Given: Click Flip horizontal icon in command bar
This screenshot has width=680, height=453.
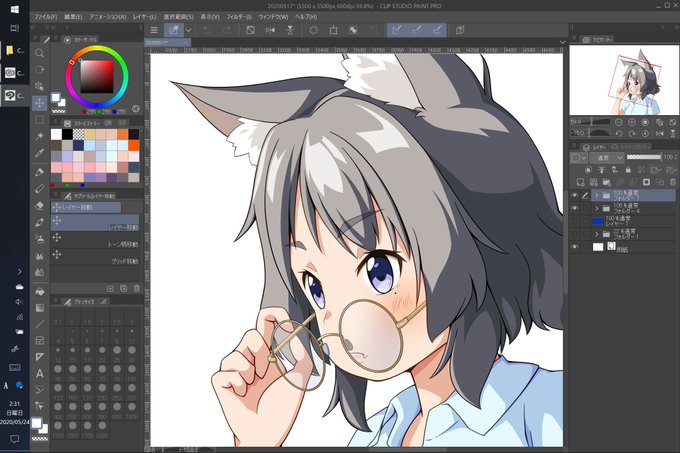Looking at the screenshot, I should tap(270, 30).
